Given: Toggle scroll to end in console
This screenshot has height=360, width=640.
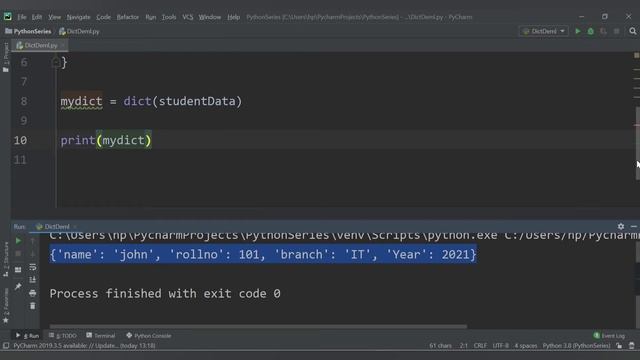Looking at the screenshot, I should pos(33,280).
